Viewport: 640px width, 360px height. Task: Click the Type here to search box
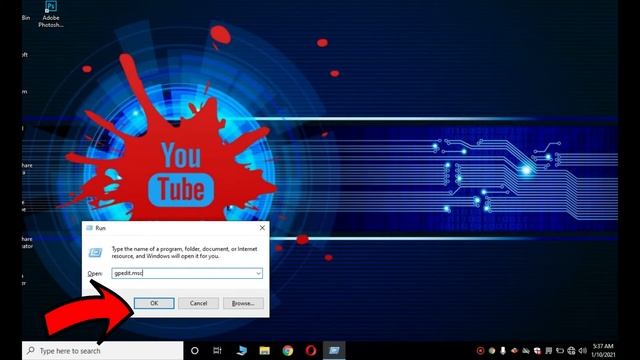coord(103,351)
